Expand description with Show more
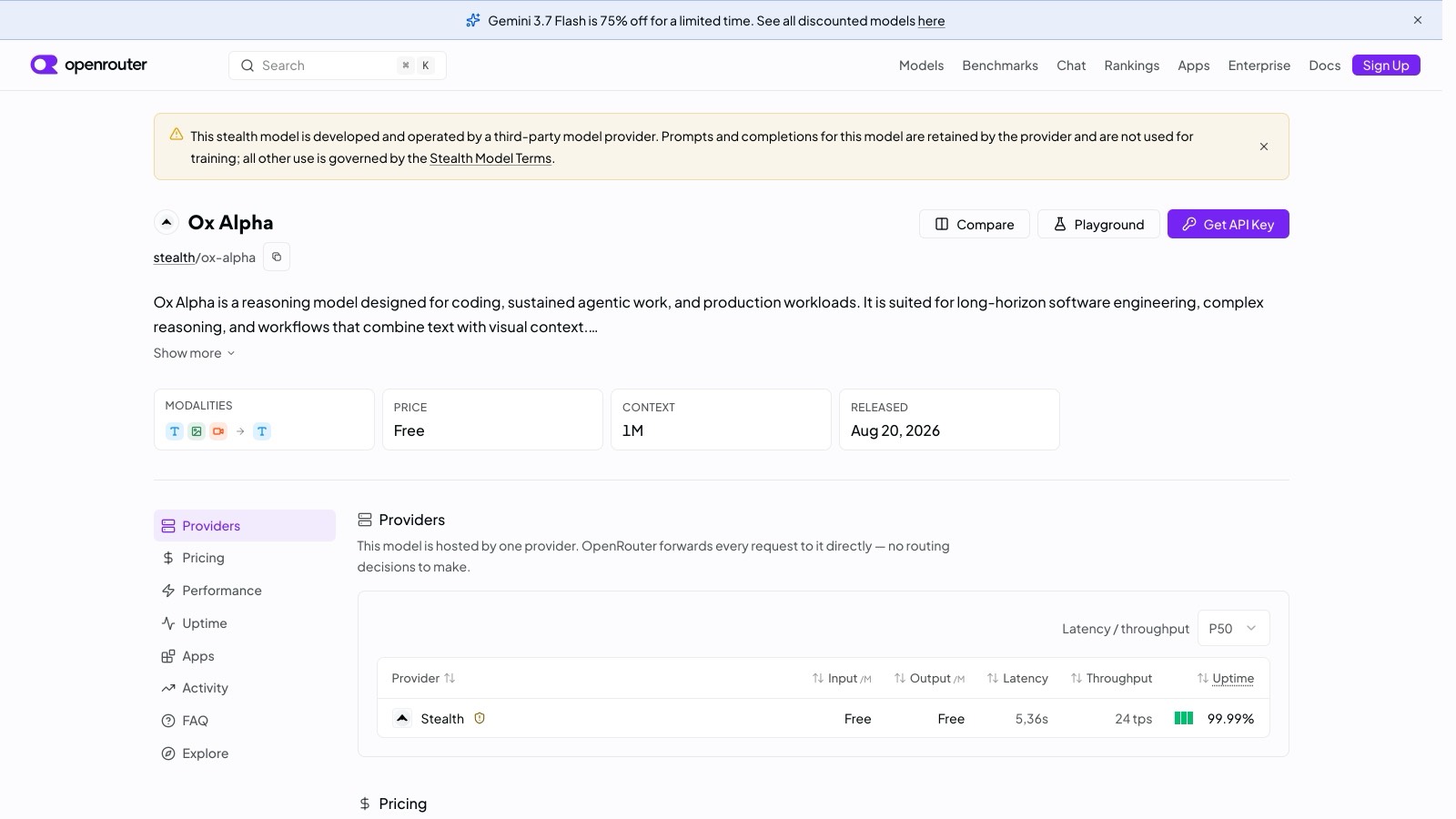 [194, 353]
